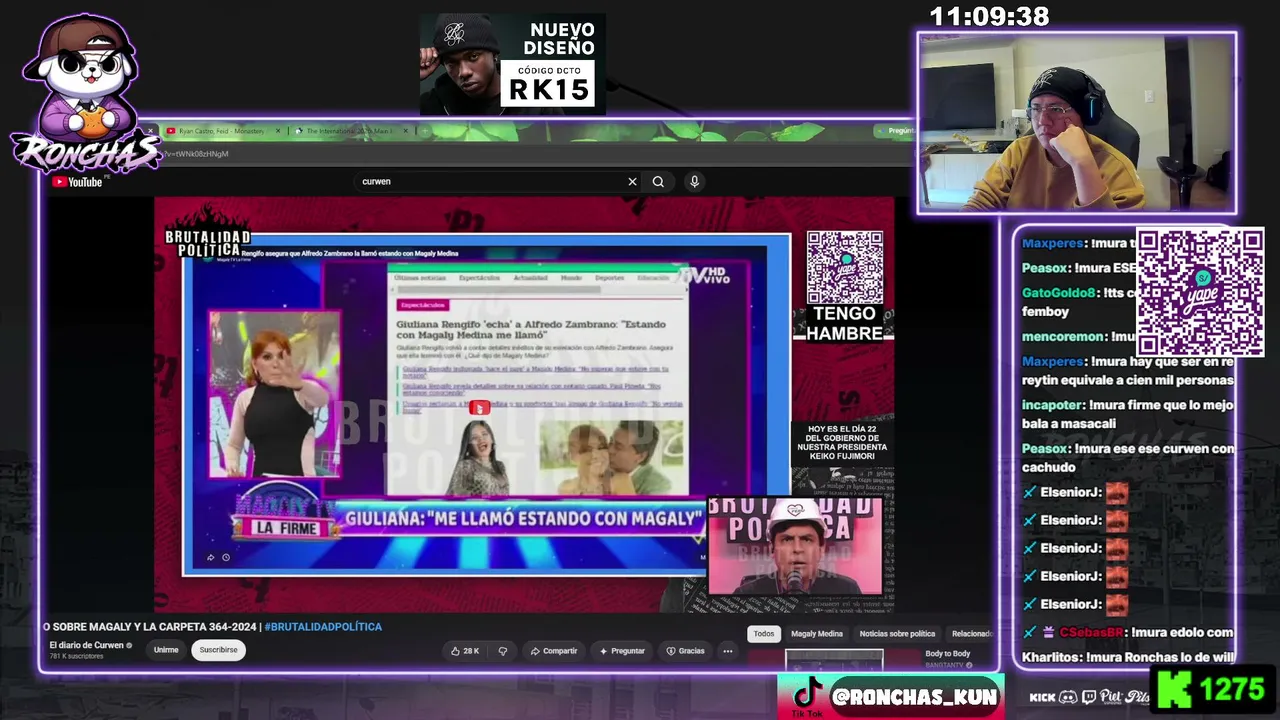This screenshot has height=720, width=1280.
Task: Select the Relacionado filter chip
Action: (x=971, y=634)
